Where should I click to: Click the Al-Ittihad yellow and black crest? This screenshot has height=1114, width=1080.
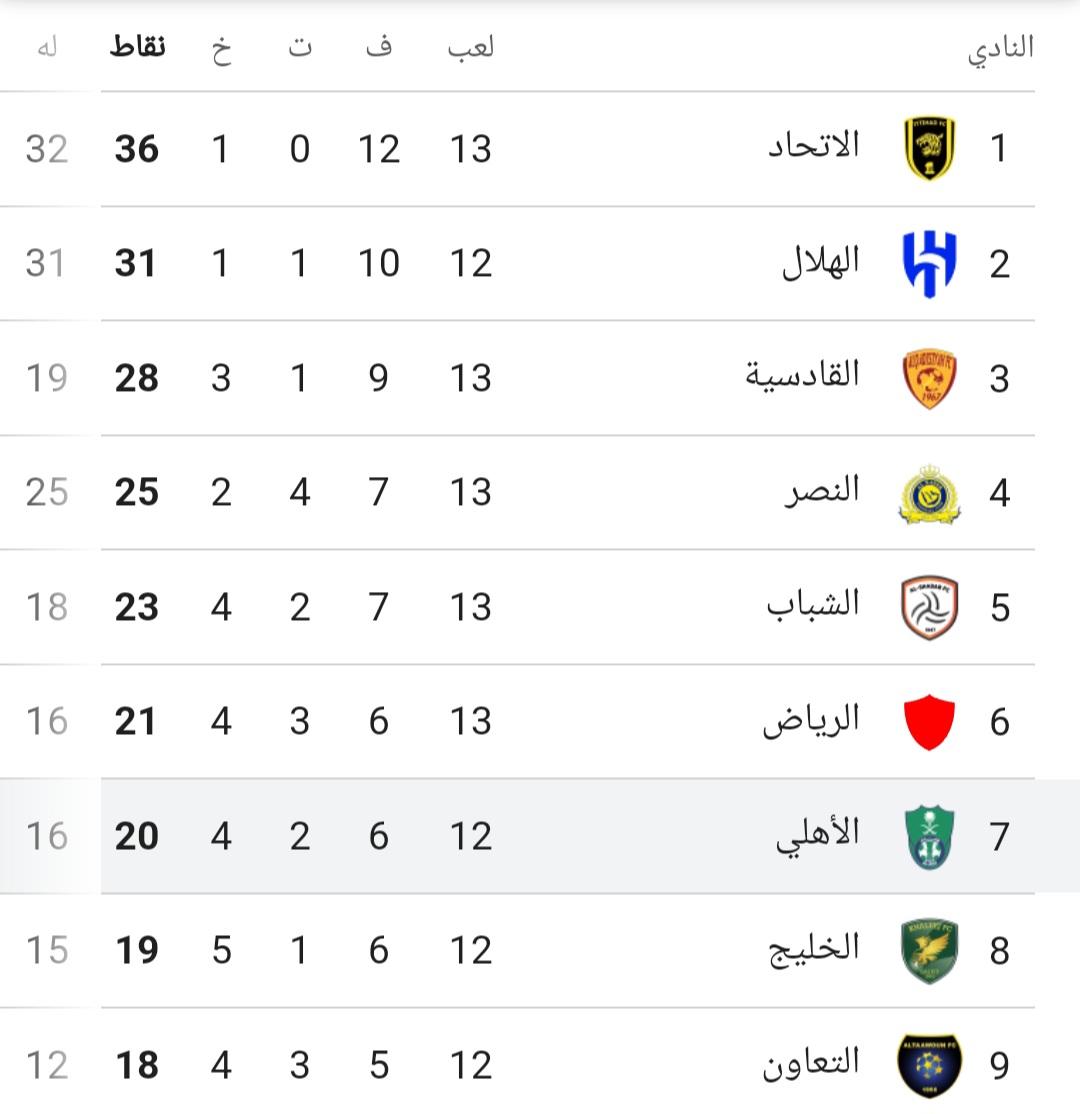pyautogui.click(x=929, y=148)
